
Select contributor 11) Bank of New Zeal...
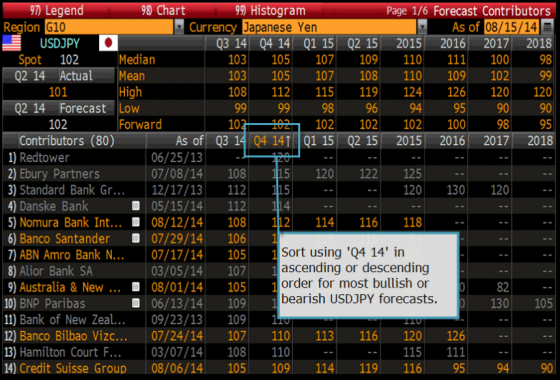point(72,320)
